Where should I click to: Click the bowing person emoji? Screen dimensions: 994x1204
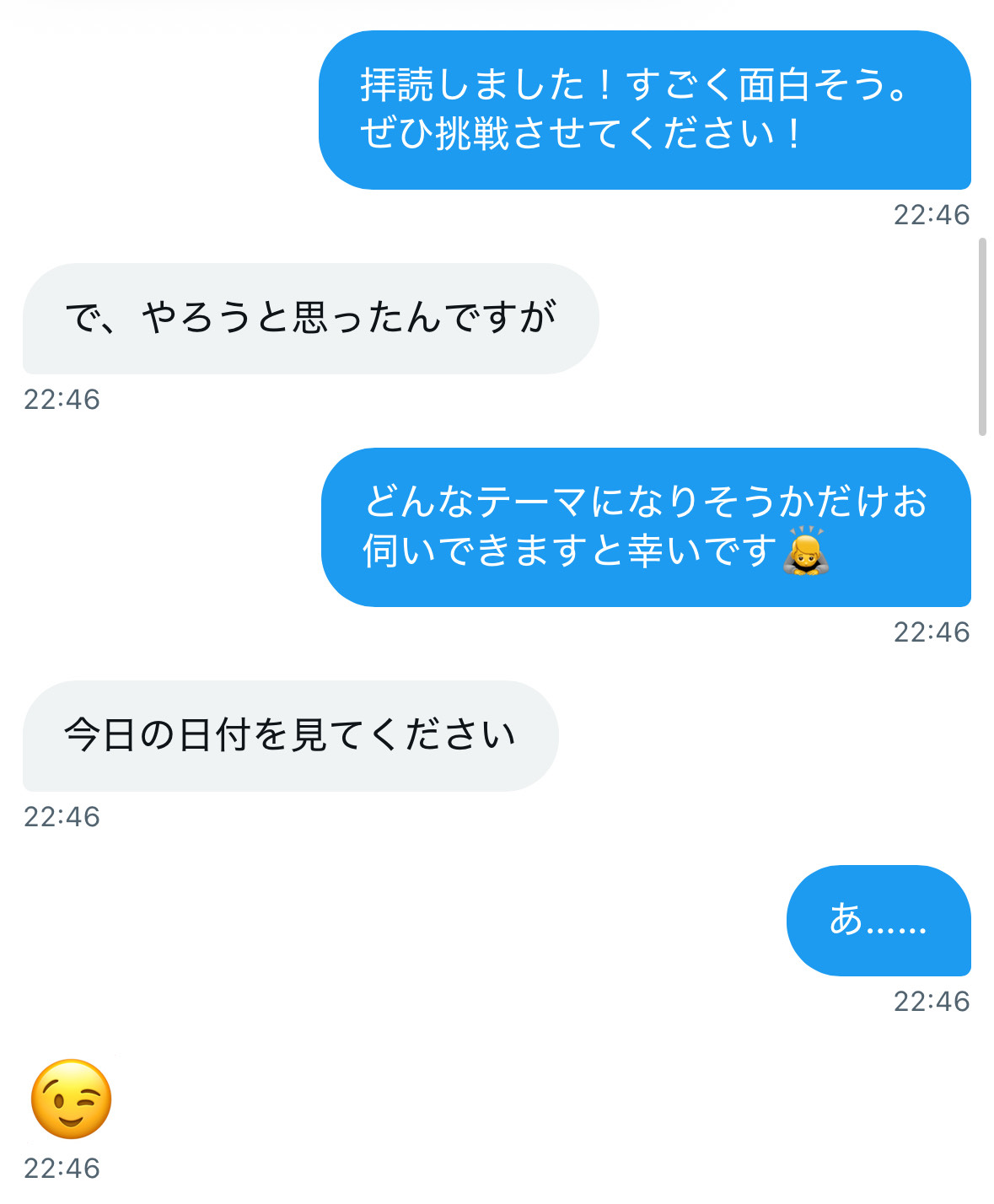click(x=806, y=551)
